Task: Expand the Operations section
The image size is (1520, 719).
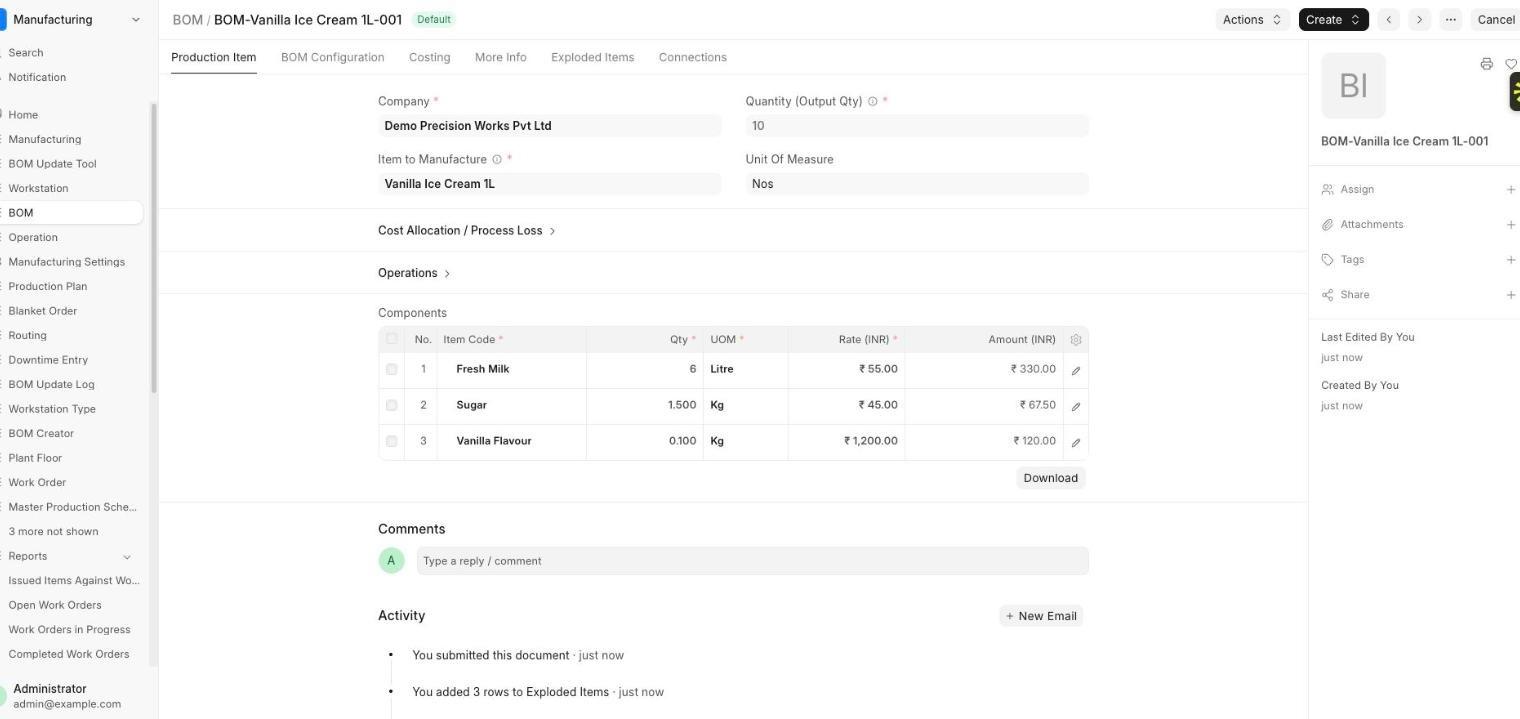Action: [x=414, y=273]
